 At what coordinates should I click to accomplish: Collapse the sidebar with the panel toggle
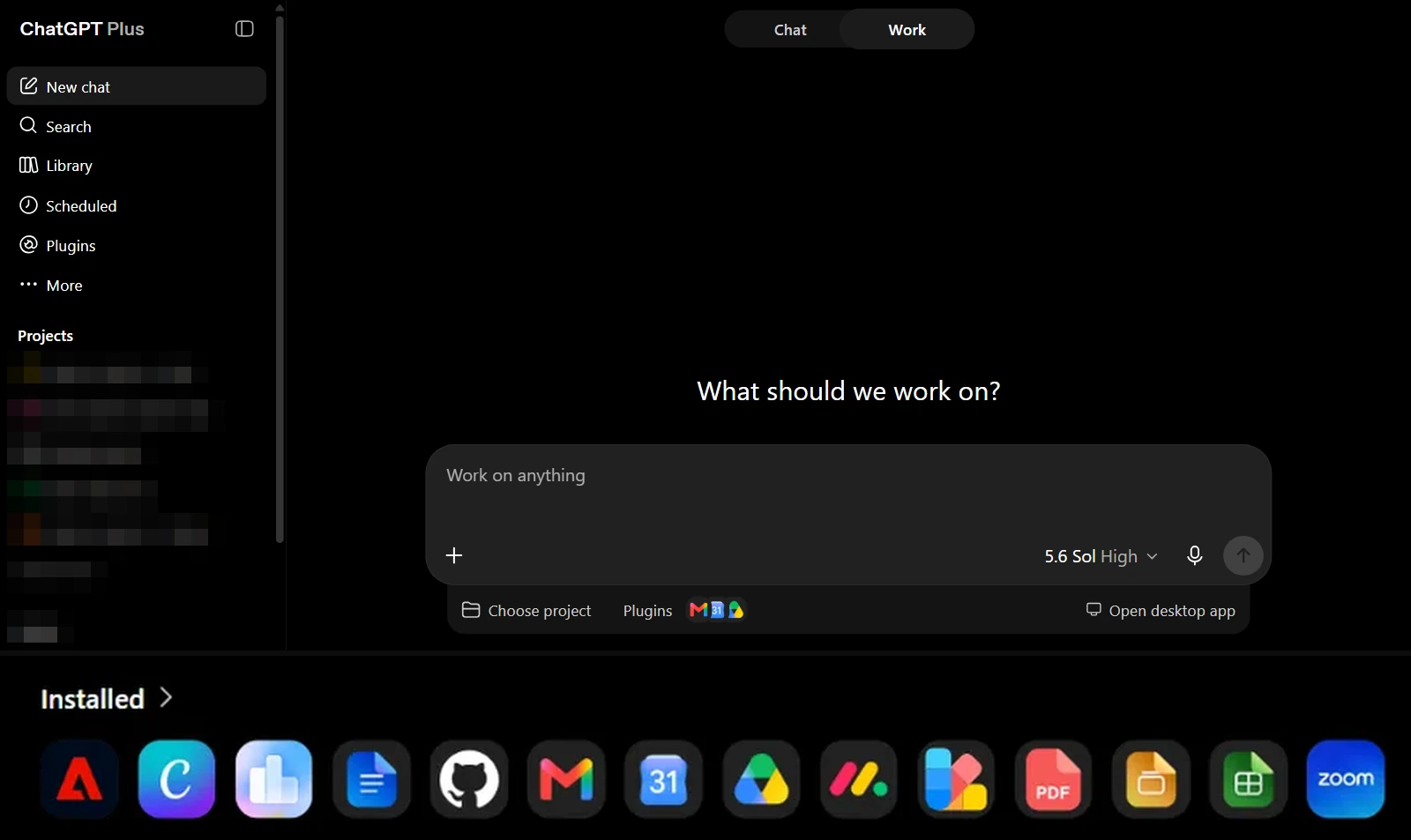(x=244, y=29)
